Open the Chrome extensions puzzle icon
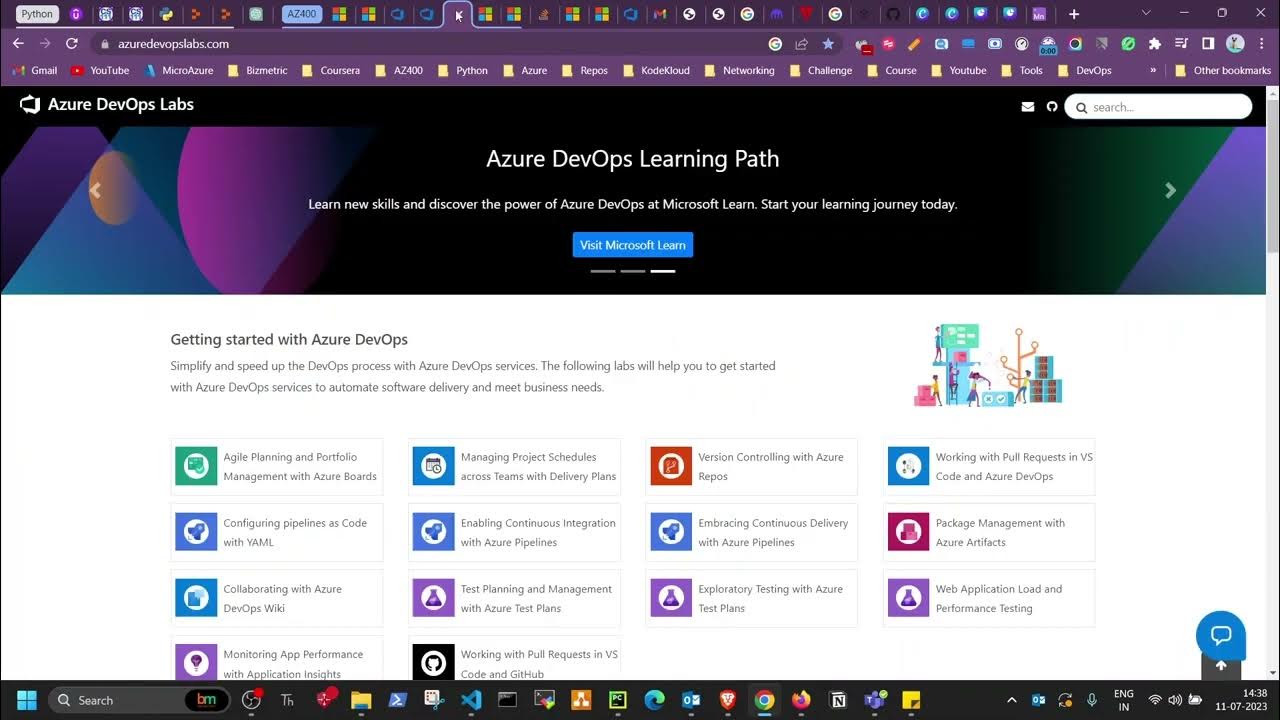 [1155, 44]
